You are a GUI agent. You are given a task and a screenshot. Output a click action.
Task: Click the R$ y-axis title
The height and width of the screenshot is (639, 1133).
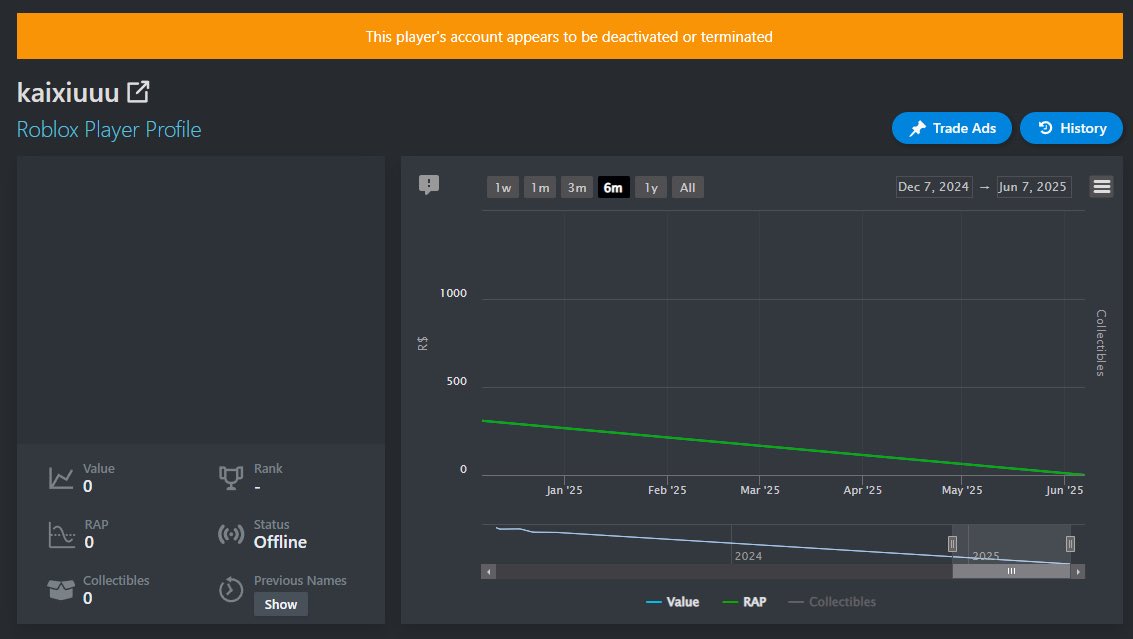423,343
